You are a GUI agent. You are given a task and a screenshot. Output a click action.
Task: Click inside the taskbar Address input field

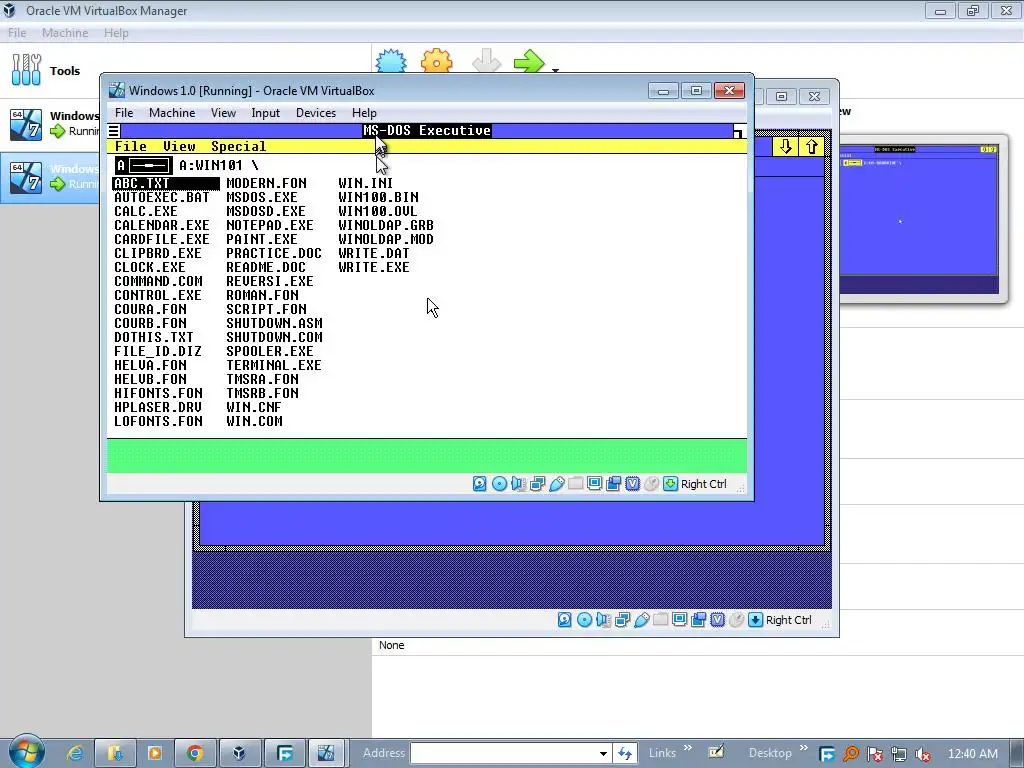pos(503,754)
